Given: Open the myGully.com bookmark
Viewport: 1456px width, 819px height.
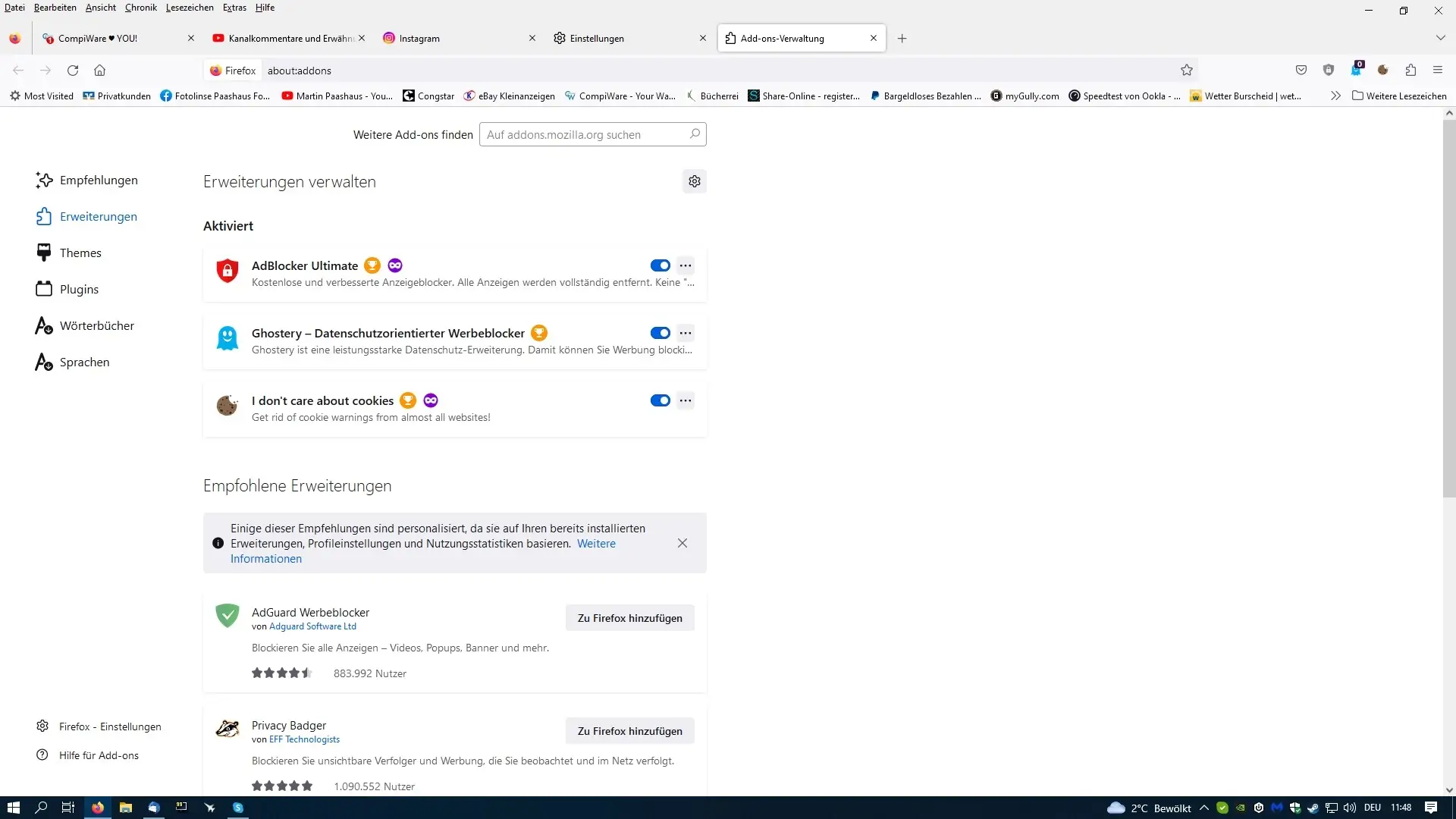Looking at the screenshot, I should pyautogui.click(x=1025, y=96).
